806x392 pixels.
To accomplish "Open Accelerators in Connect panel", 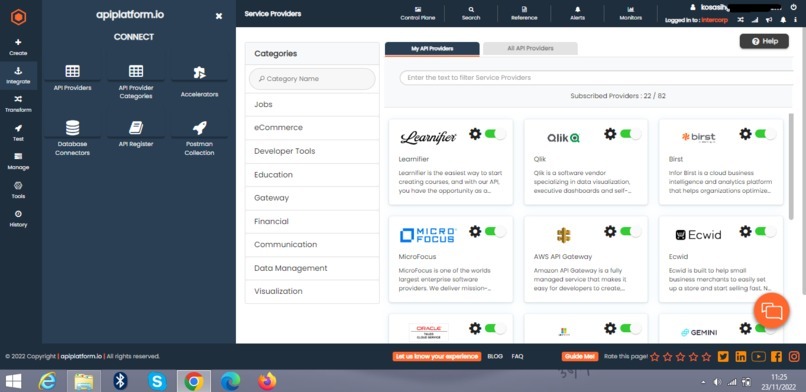I will click(199, 81).
